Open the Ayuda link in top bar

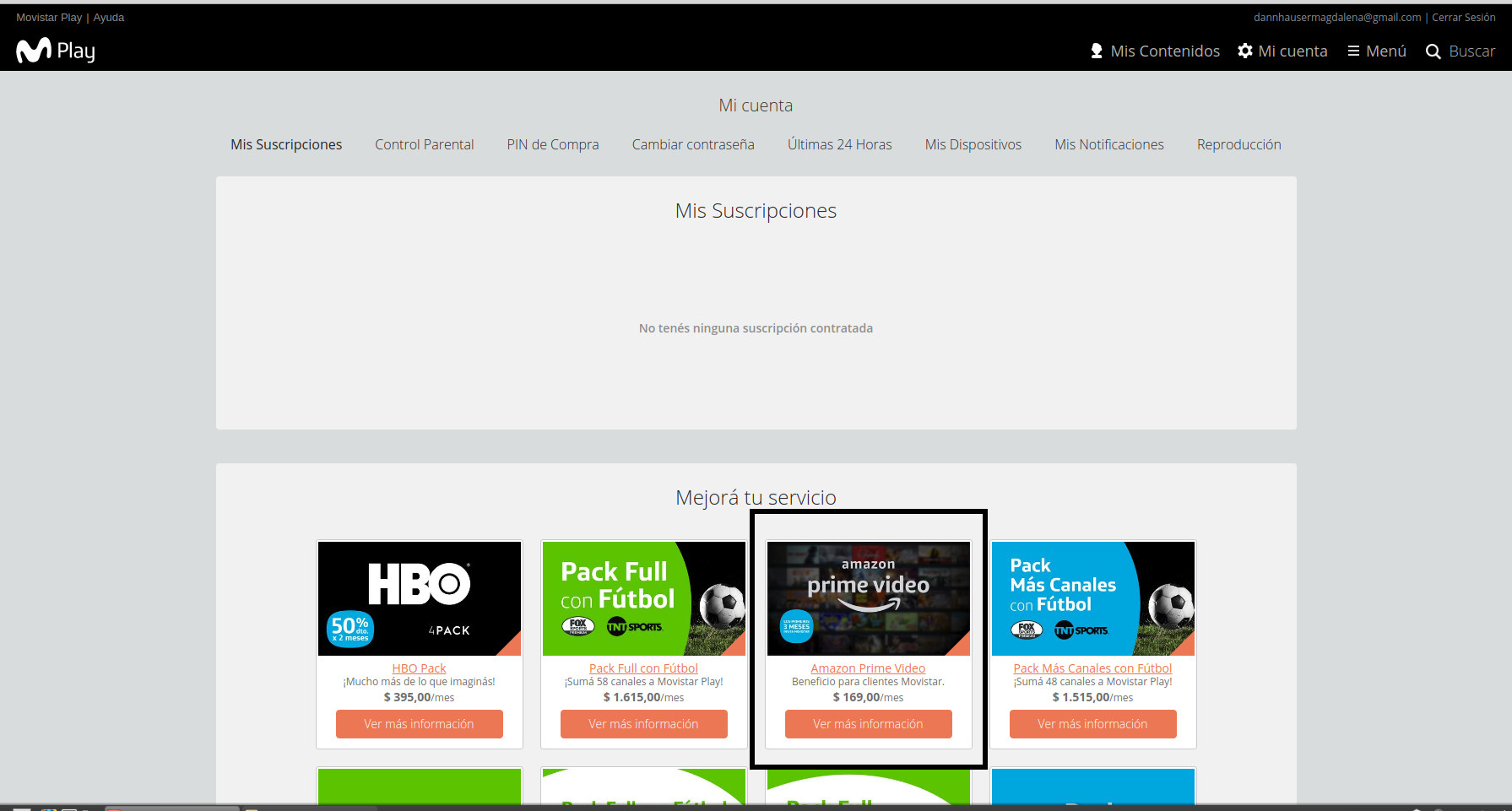(x=109, y=17)
